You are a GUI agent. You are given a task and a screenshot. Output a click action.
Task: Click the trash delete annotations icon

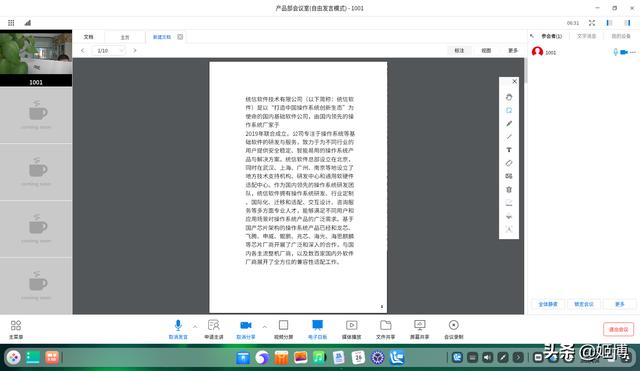pyautogui.click(x=509, y=189)
